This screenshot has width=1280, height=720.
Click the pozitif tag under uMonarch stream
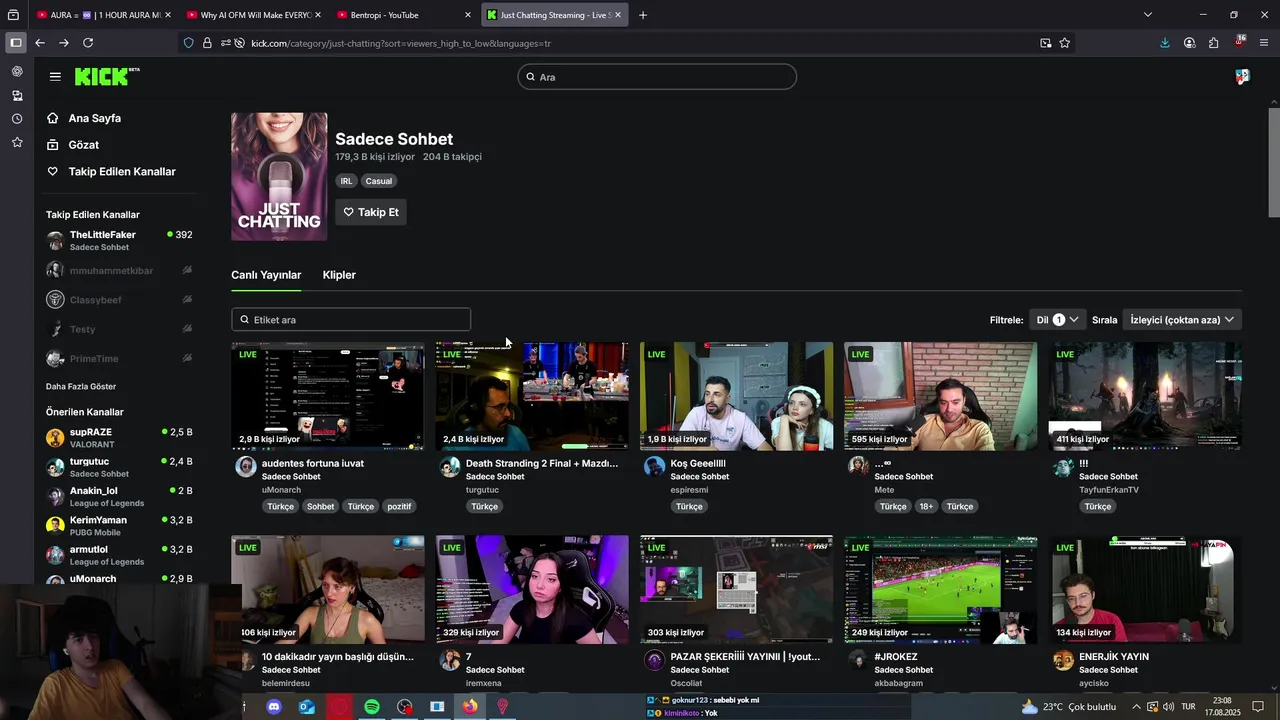click(x=399, y=507)
